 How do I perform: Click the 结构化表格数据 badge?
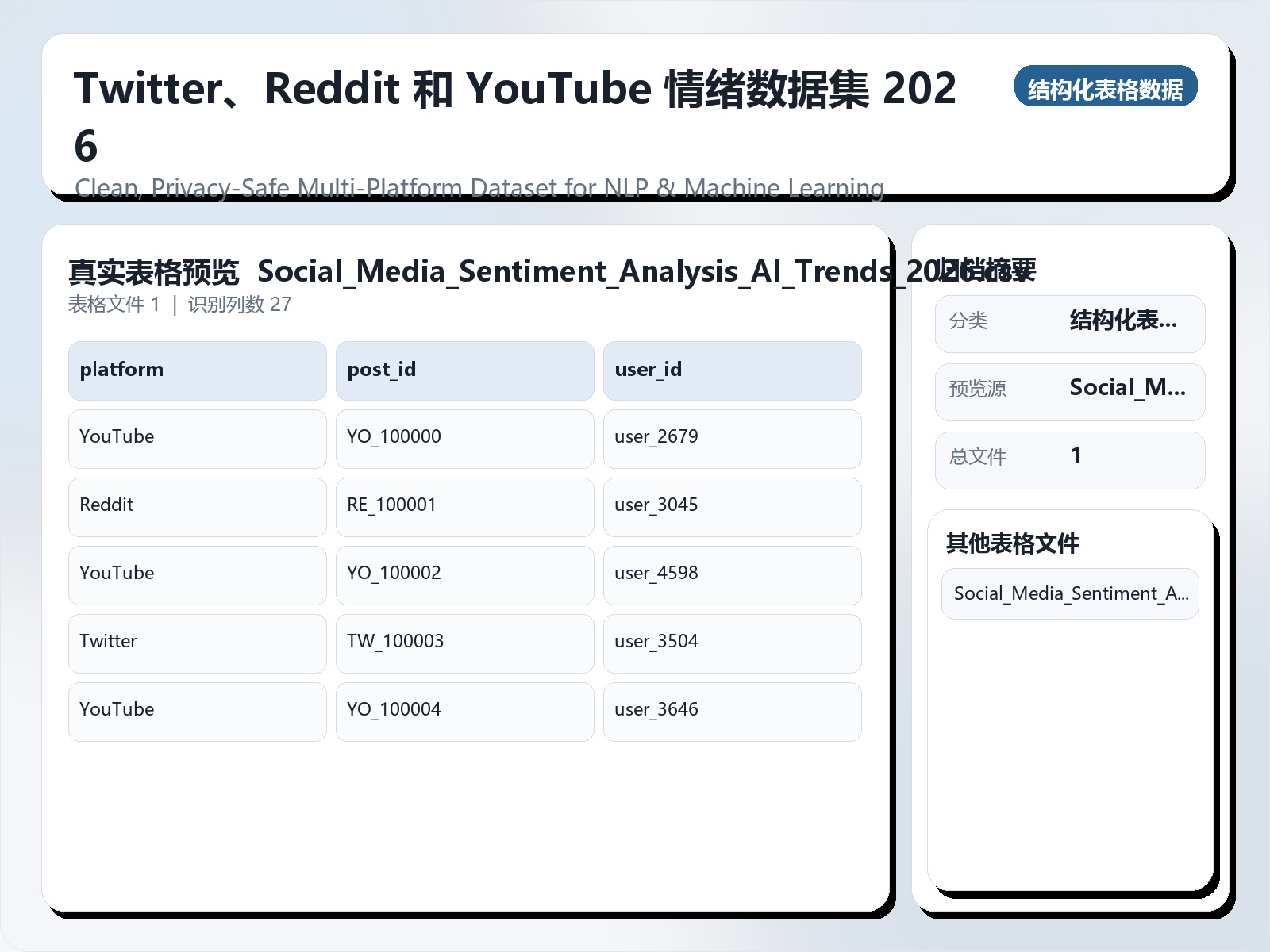click(x=1106, y=87)
